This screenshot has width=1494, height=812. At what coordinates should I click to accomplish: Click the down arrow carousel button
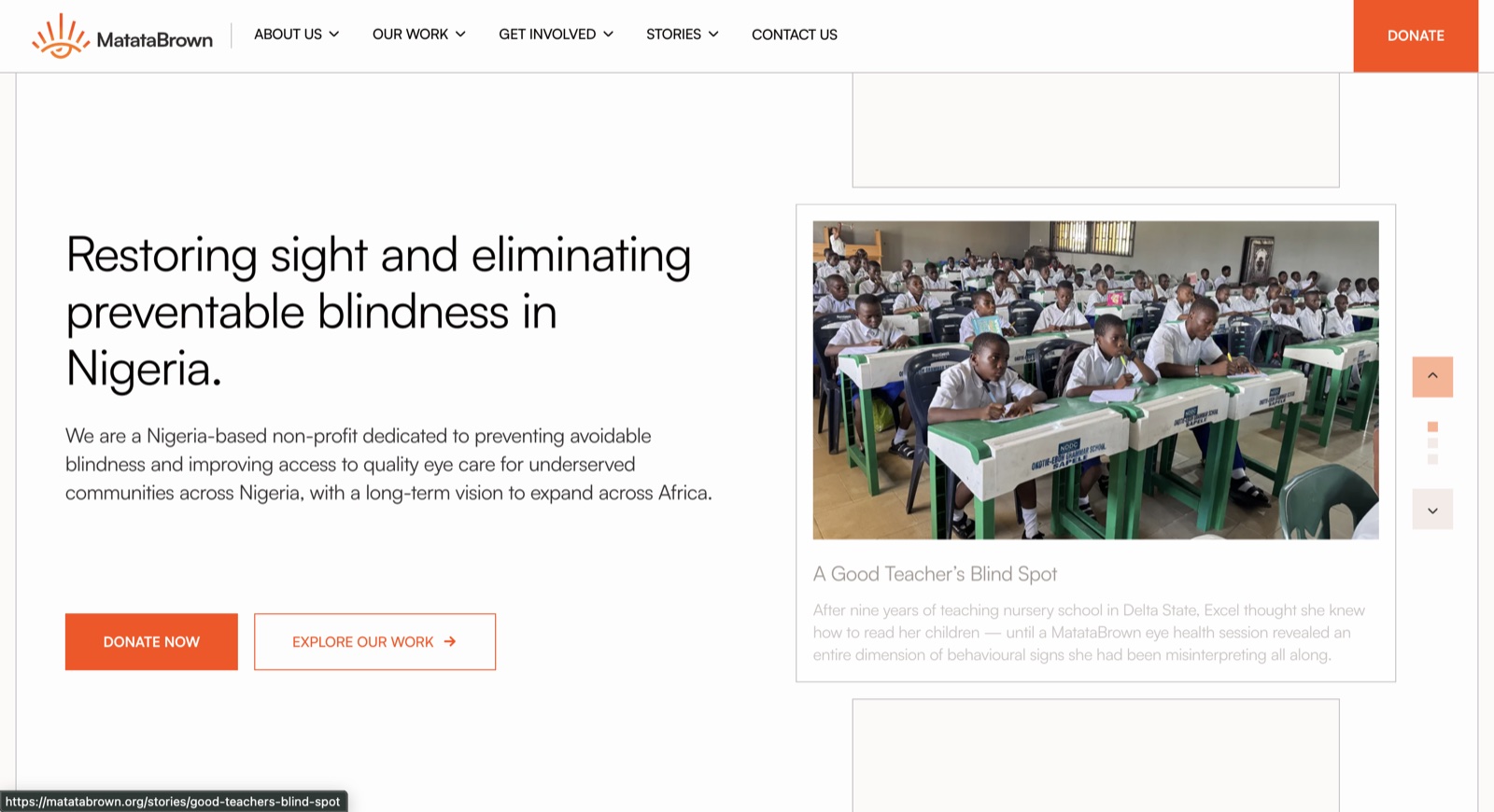[x=1432, y=510]
